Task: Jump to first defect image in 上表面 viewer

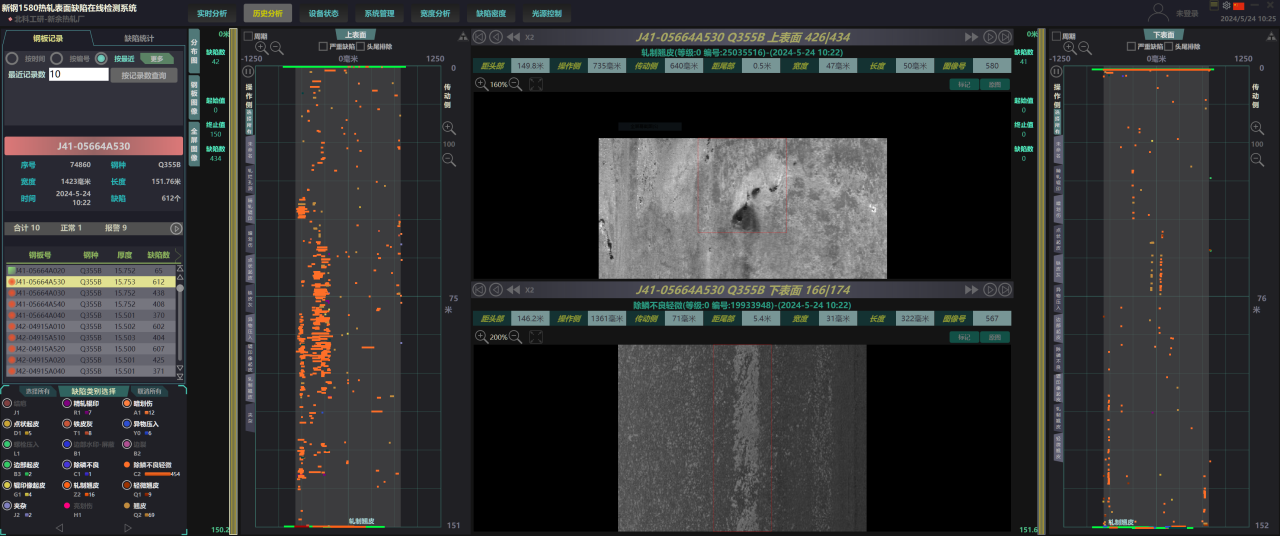Action: (x=479, y=37)
